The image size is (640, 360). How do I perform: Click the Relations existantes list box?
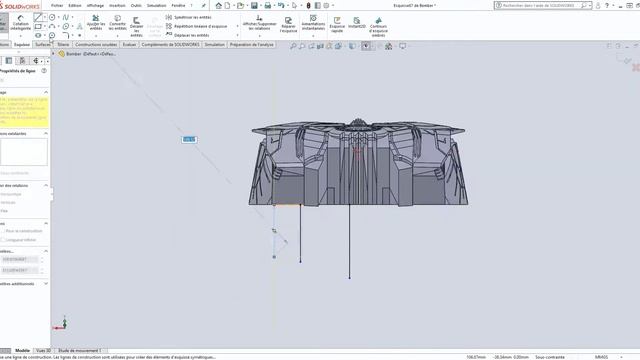(x=24, y=152)
